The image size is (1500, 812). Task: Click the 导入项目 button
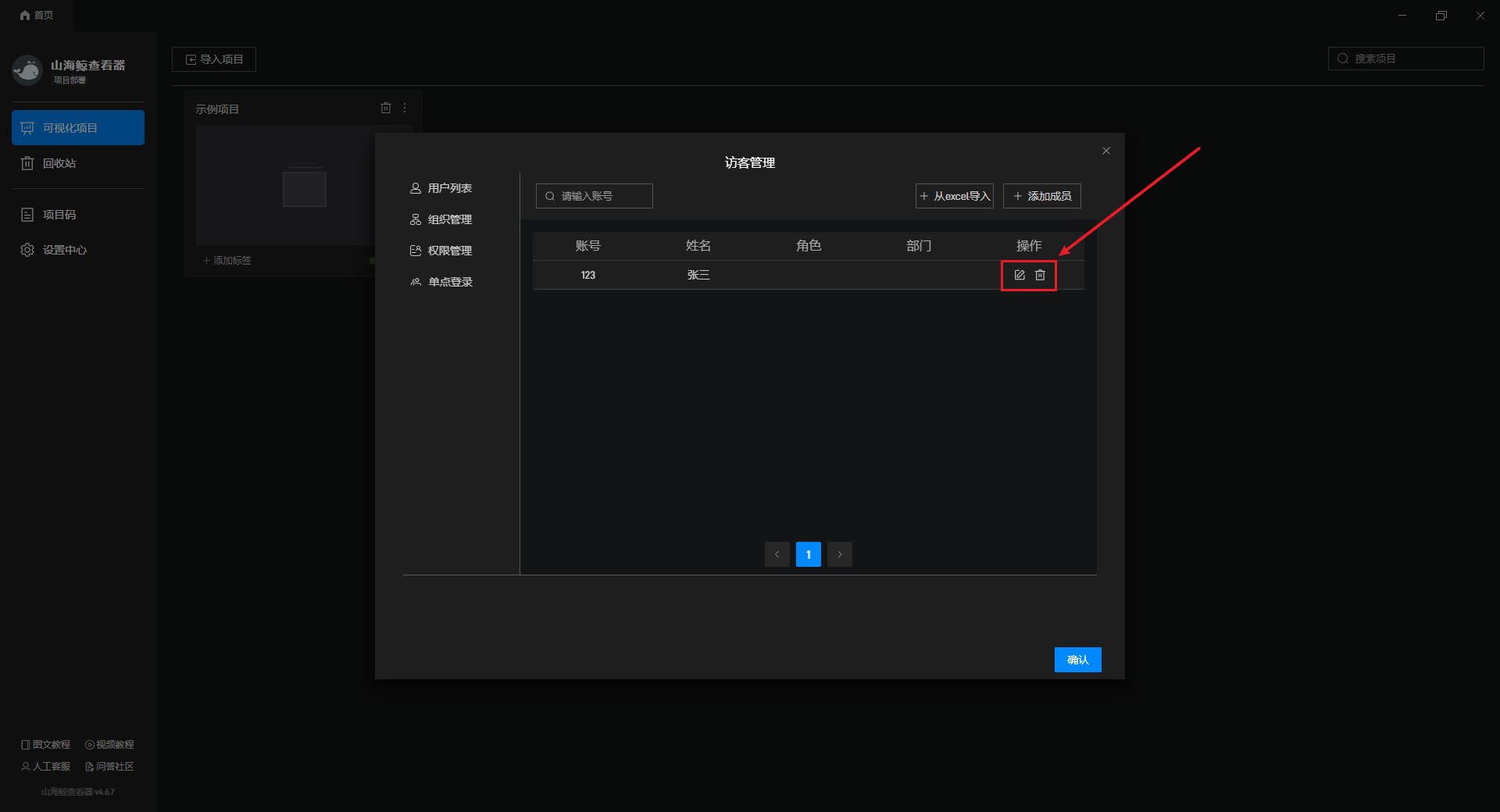pyautogui.click(x=214, y=59)
